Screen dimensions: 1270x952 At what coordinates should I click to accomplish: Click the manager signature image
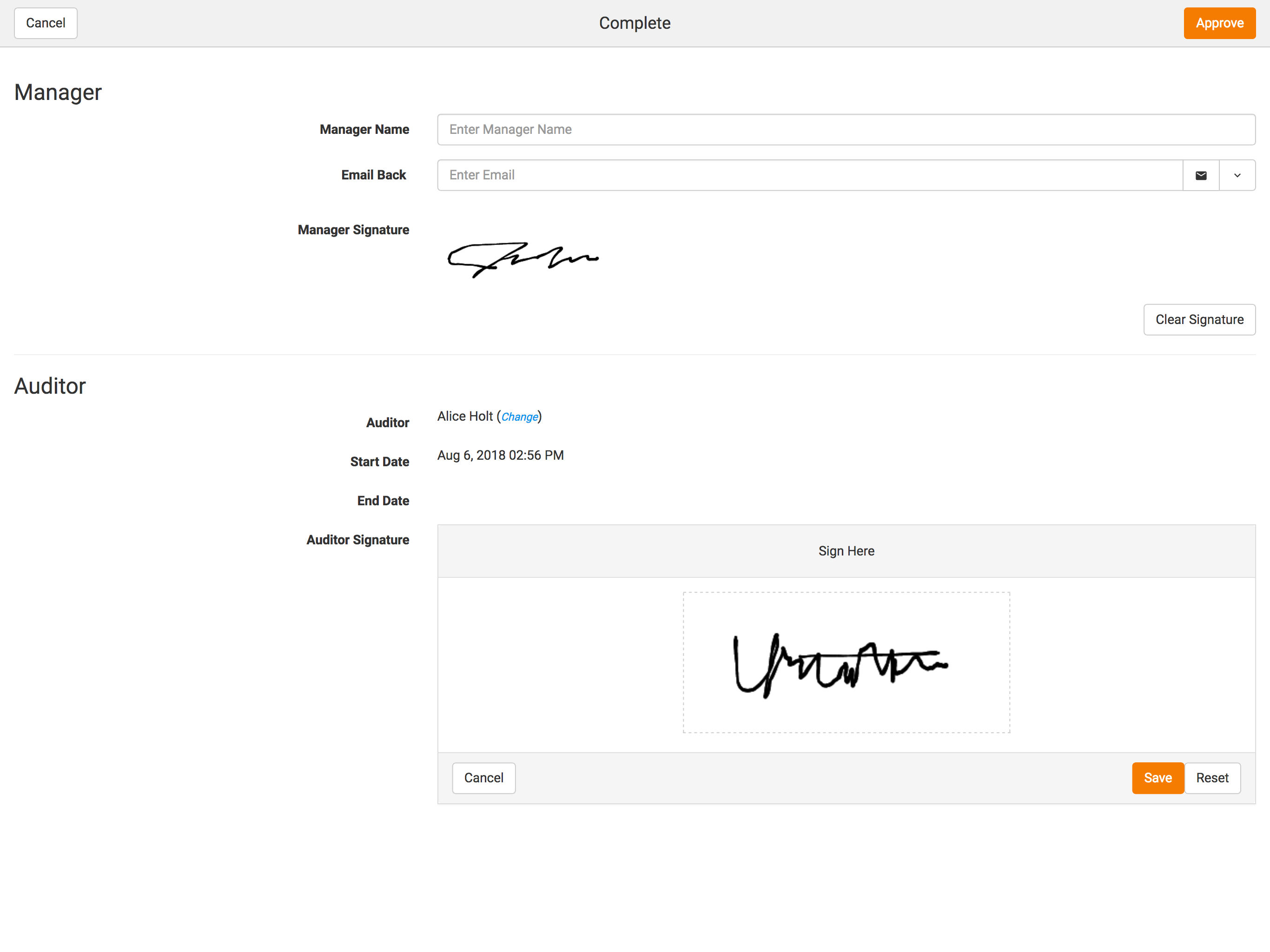[523, 260]
